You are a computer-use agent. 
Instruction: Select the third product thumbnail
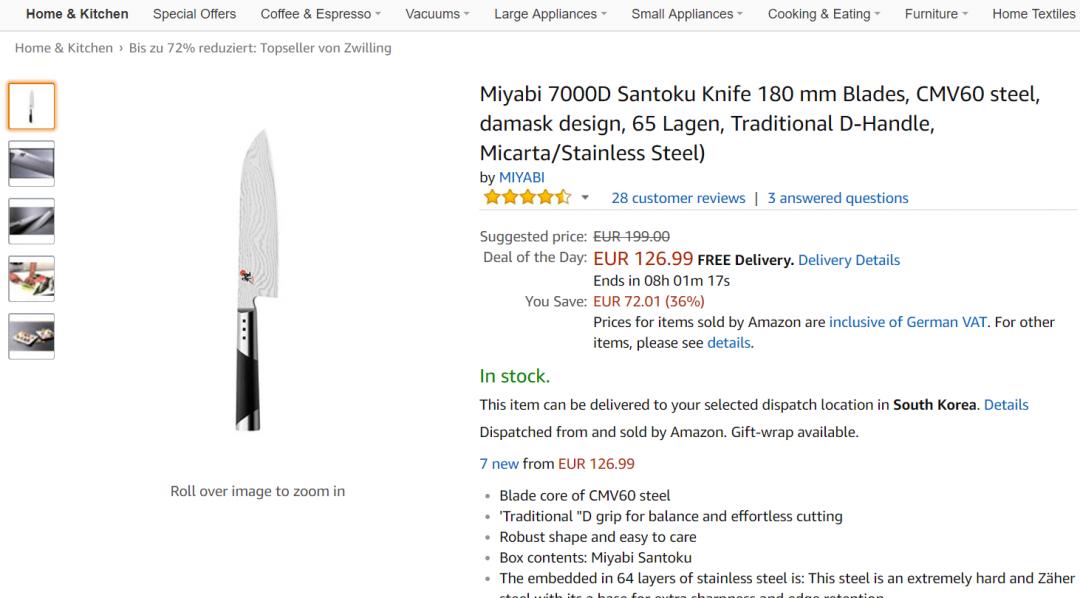click(32, 221)
